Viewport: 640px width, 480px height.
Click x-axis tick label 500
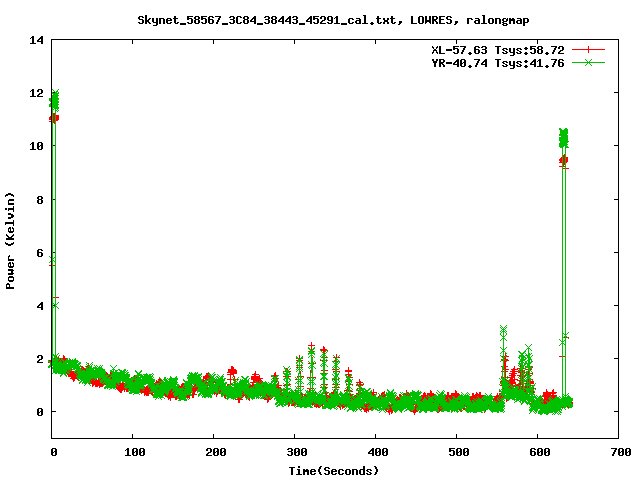458,452
